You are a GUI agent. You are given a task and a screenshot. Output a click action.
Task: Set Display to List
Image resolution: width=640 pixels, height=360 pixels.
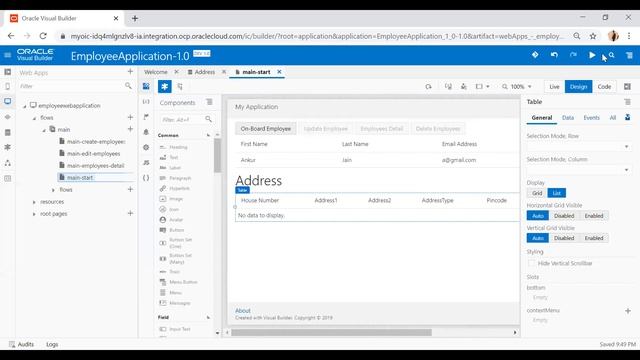point(556,193)
